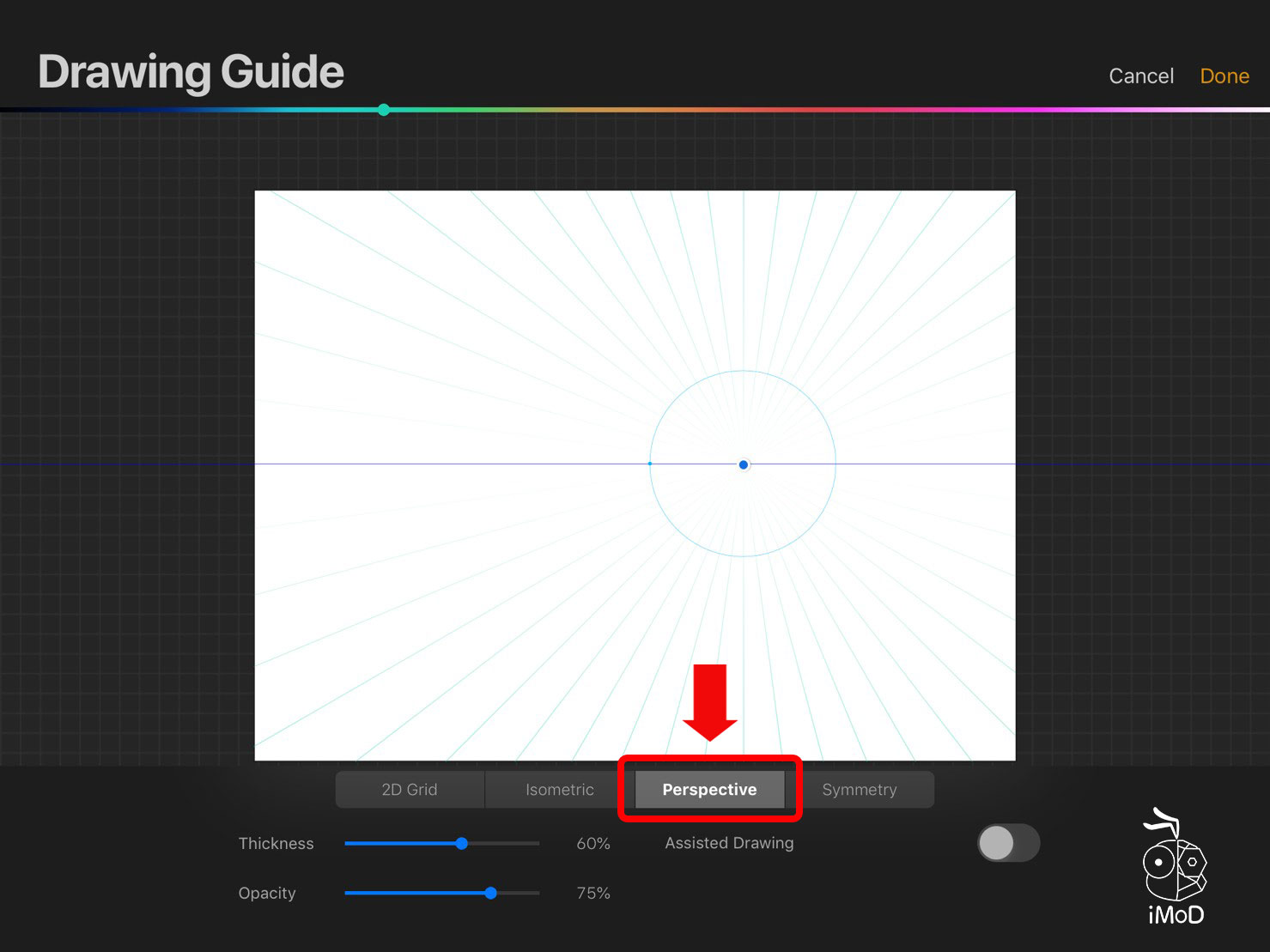Confirm the guide with Done
Viewport: 1270px width, 952px height.
[x=1224, y=76]
